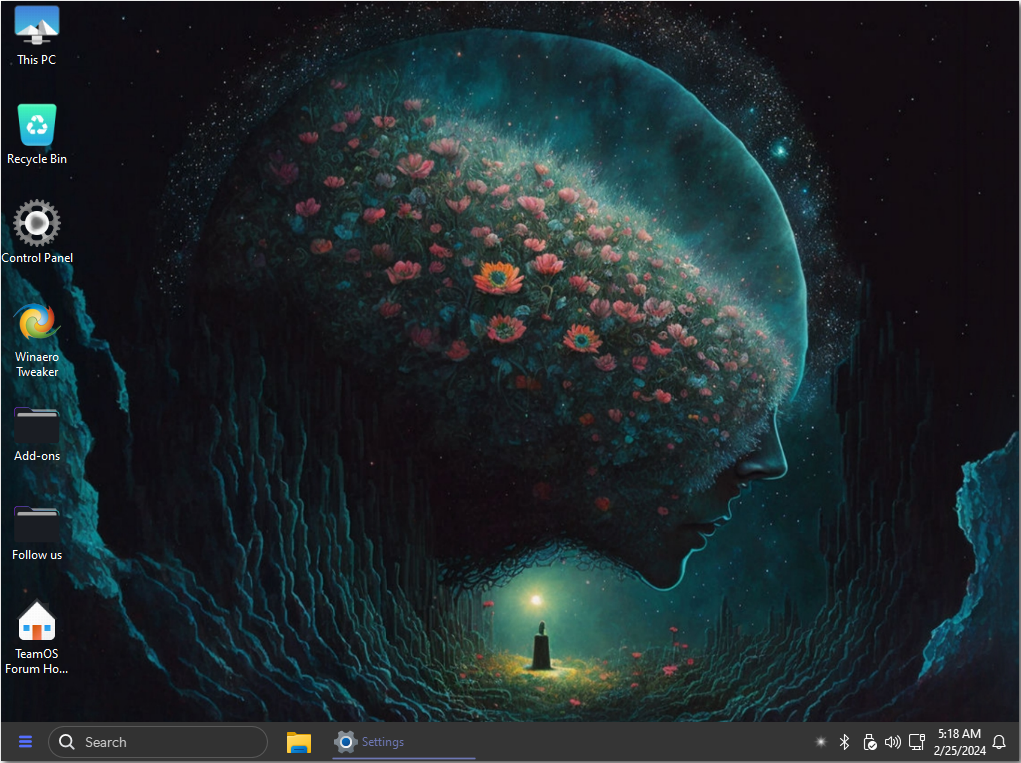Screen dimensions: 1021x763
Task: Select the Winaero Tweaker shortcut
Action: [36, 323]
